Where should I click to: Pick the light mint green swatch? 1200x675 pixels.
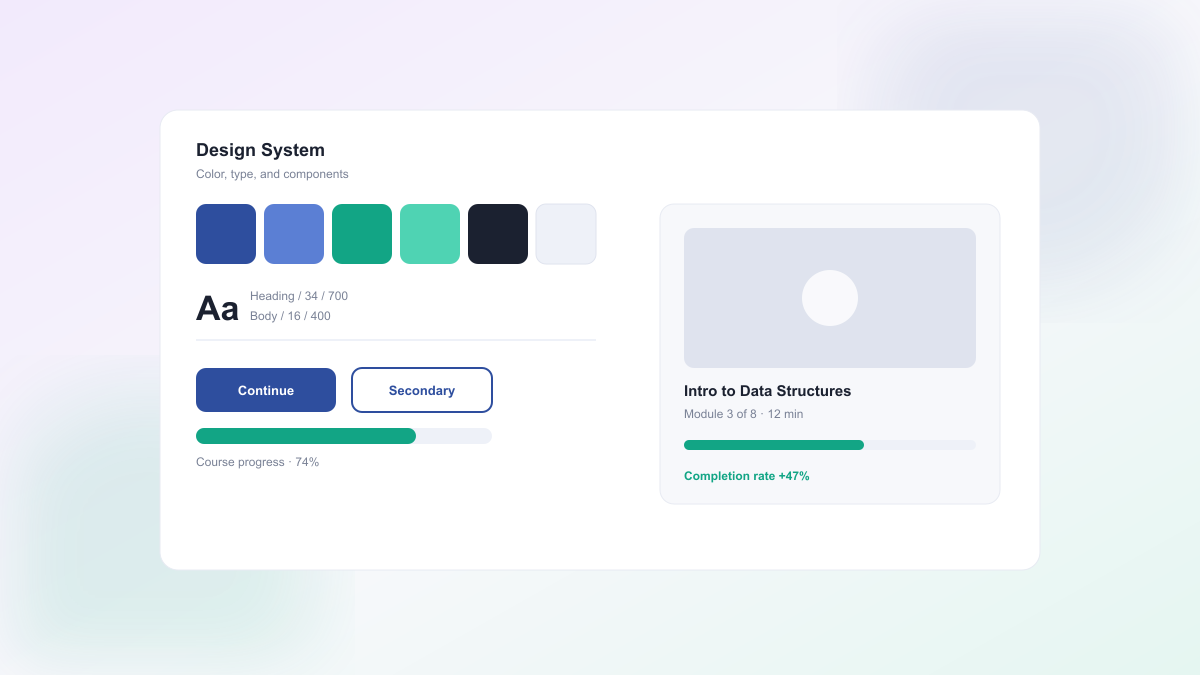[430, 234]
